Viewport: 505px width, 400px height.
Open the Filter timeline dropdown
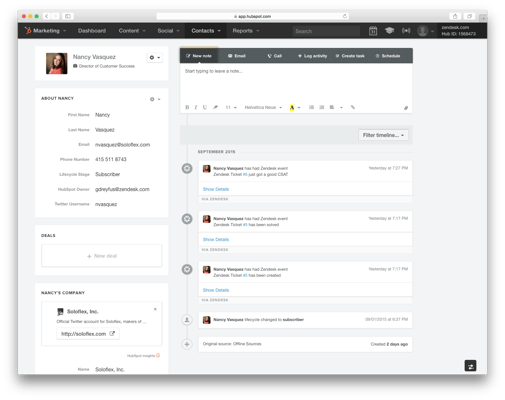tap(383, 135)
